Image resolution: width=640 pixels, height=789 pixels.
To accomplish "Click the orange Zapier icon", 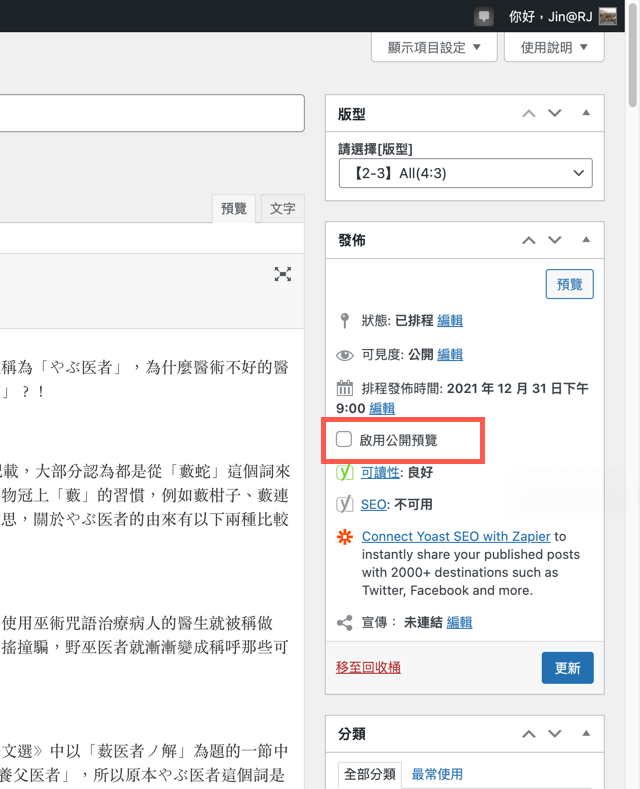I will [345, 537].
